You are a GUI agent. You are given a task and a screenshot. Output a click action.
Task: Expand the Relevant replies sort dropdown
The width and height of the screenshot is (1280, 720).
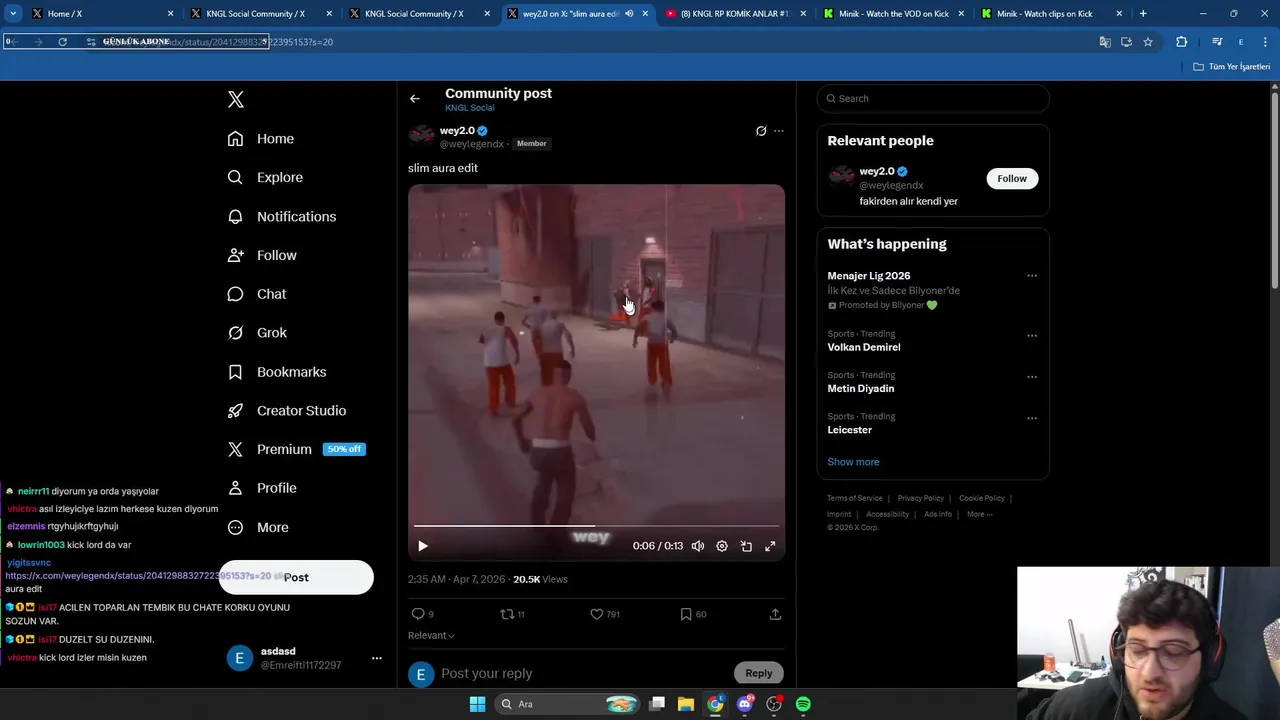point(431,636)
